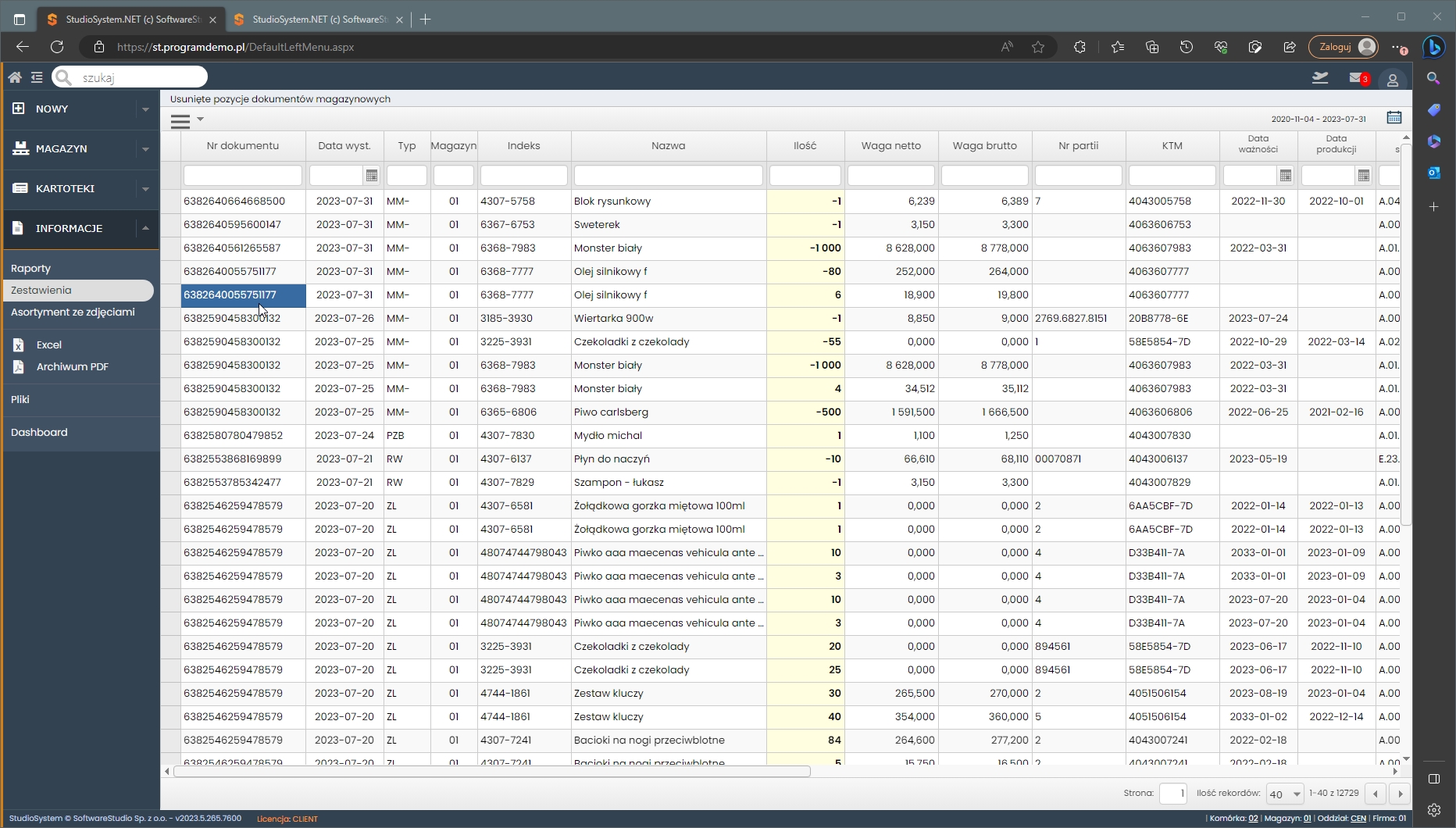Select Dashboard in the sidebar

[39, 432]
